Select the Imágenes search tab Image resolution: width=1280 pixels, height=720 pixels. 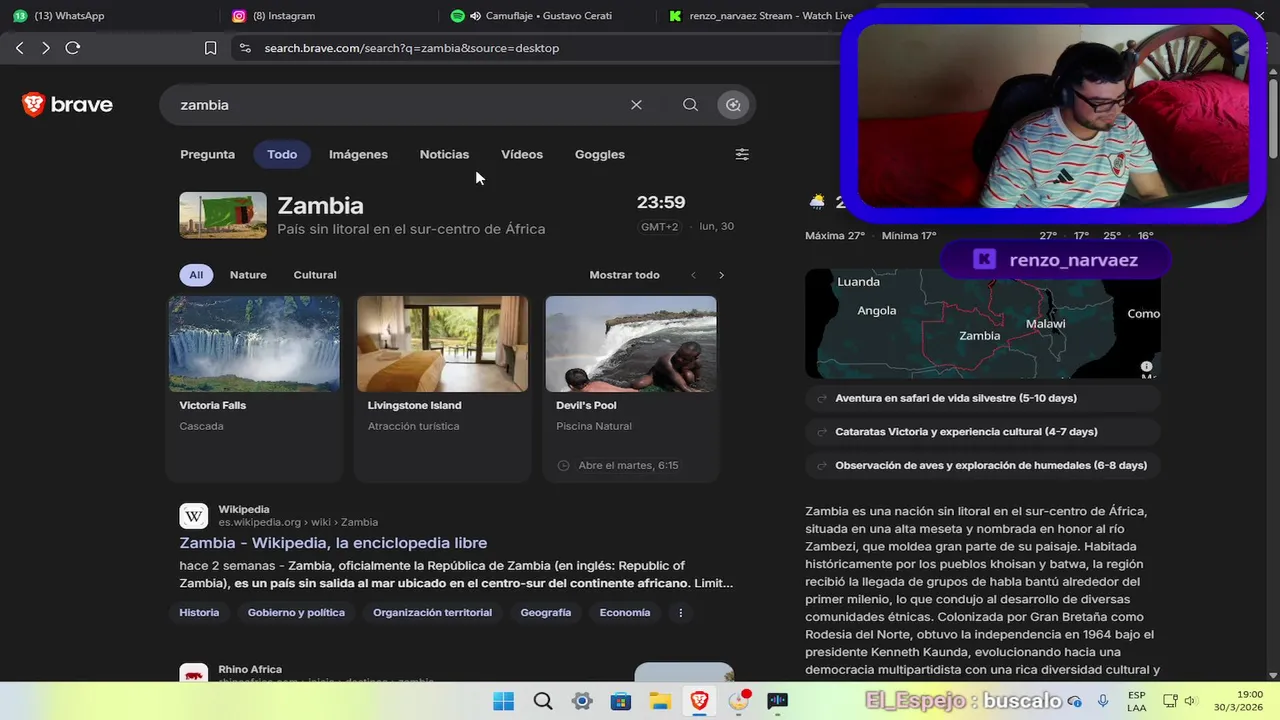(358, 154)
